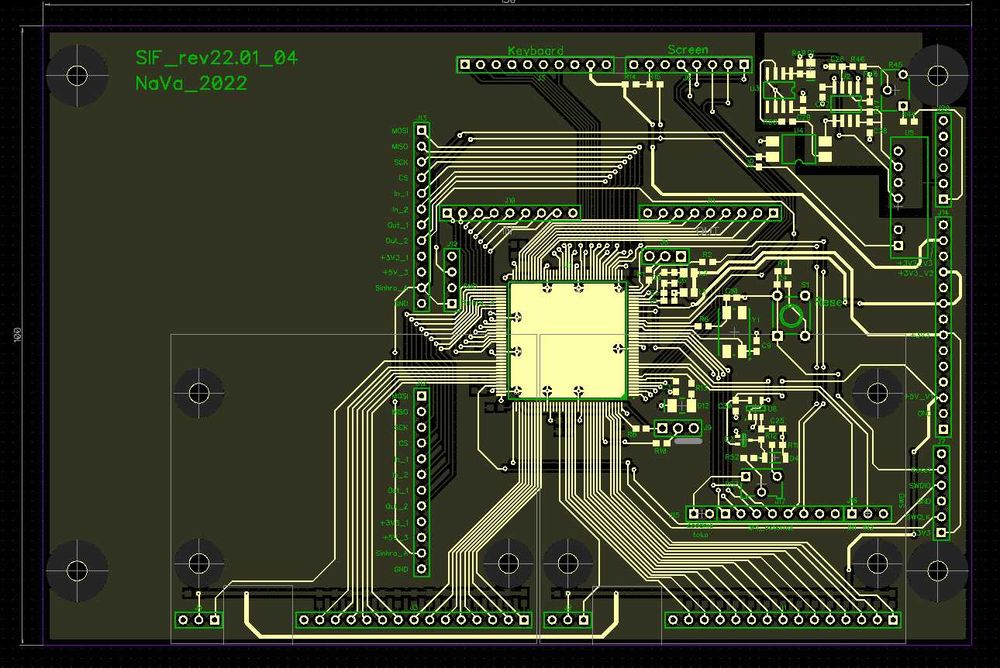
Task: Select the large central microcontroller chip
Action: [x=568, y=340]
